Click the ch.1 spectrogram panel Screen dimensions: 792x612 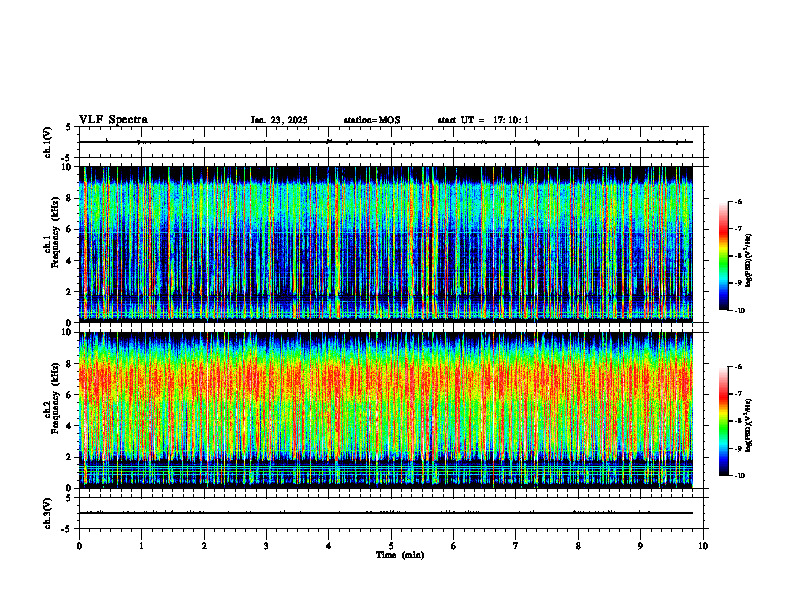[x=386, y=243]
